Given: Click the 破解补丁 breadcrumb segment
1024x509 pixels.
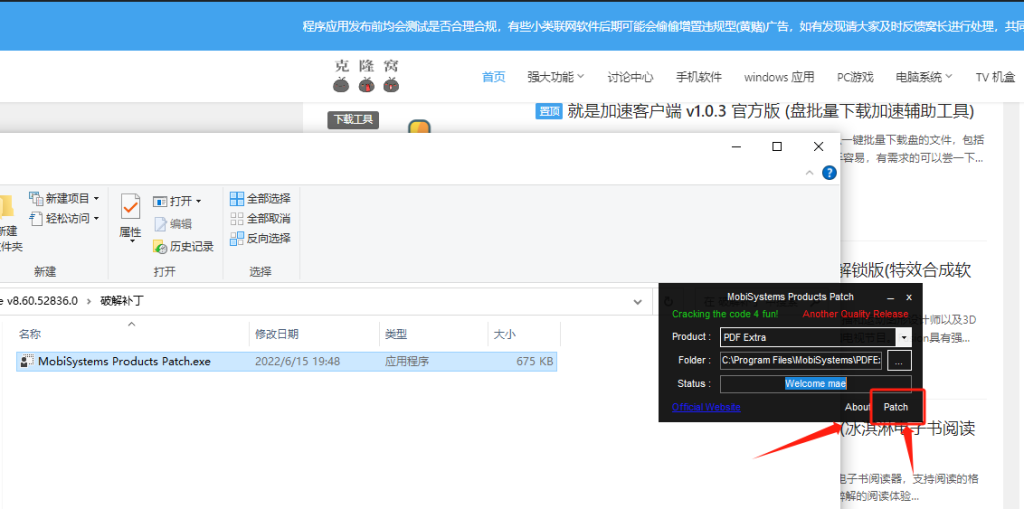Looking at the screenshot, I should (121, 301).
